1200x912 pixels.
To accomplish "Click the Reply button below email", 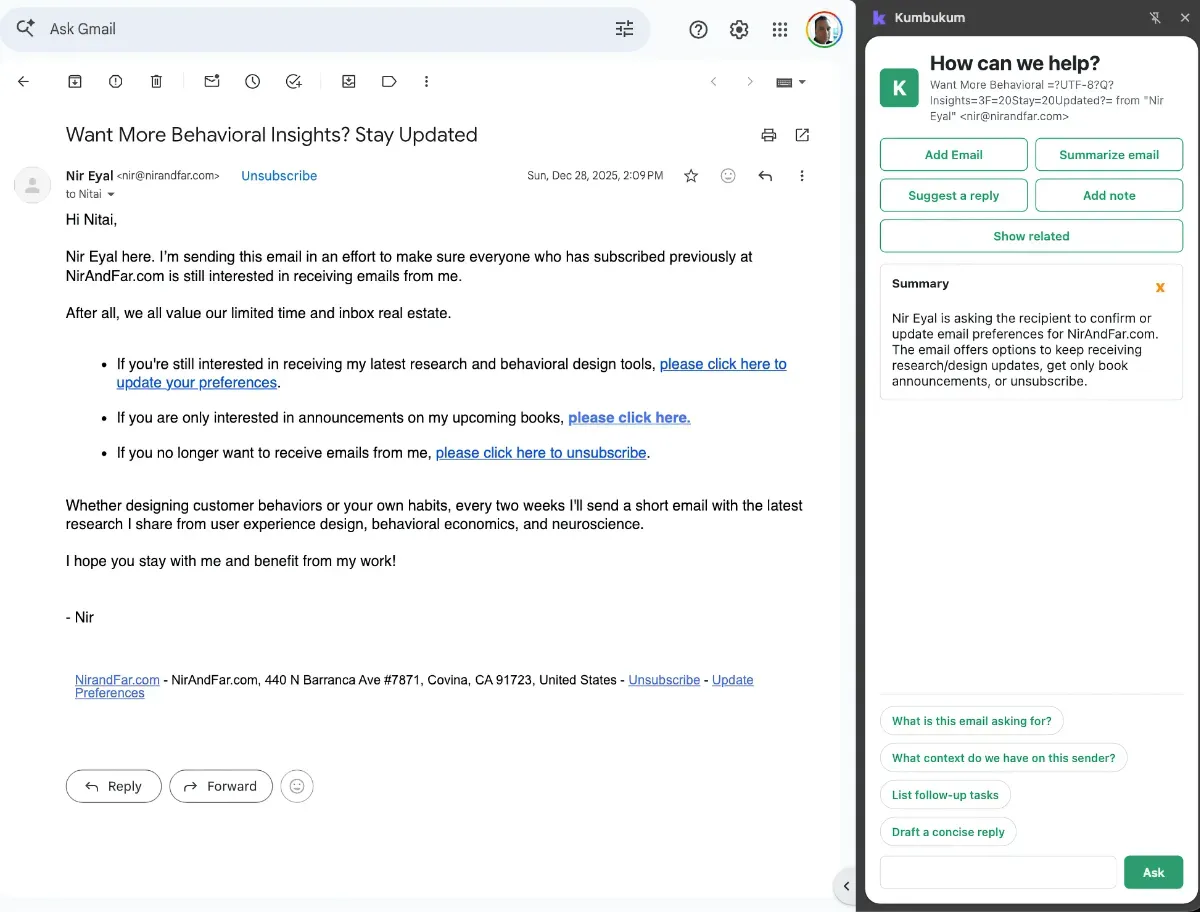I will [113, 787].
